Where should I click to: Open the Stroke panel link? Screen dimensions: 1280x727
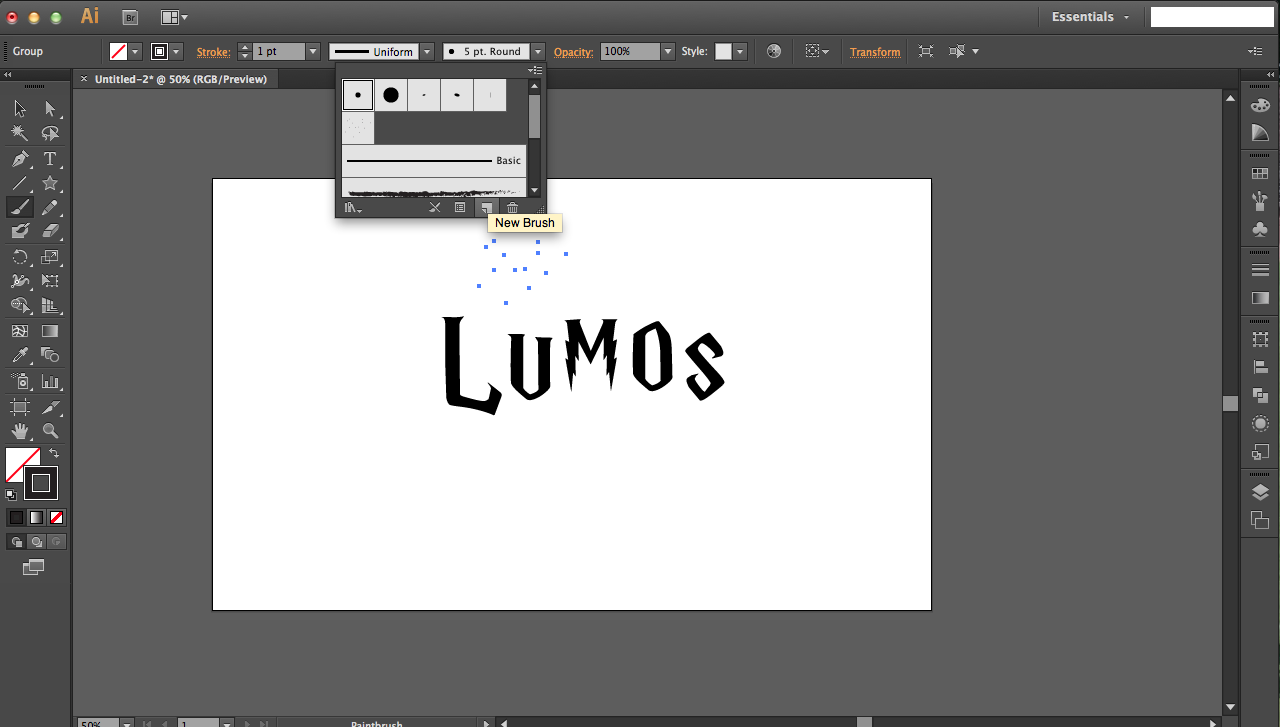click(x=213, y=52)
